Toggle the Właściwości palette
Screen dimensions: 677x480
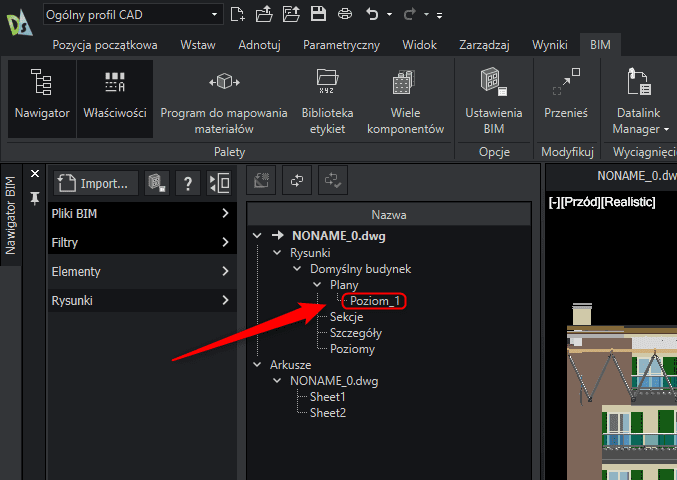[115, 99]
